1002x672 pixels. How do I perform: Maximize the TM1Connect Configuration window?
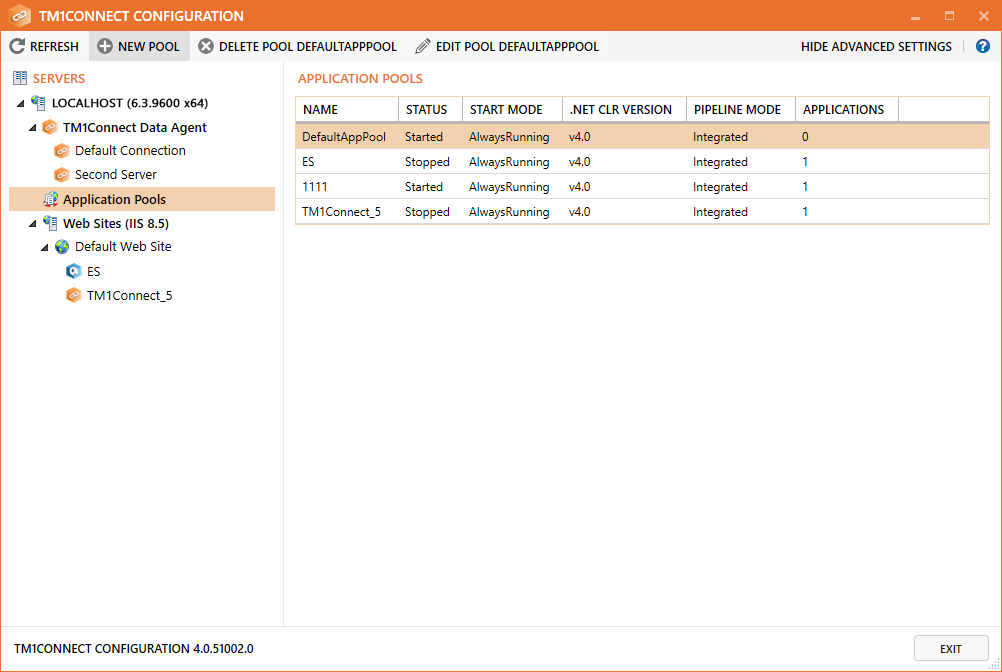(x=950, y=16)
